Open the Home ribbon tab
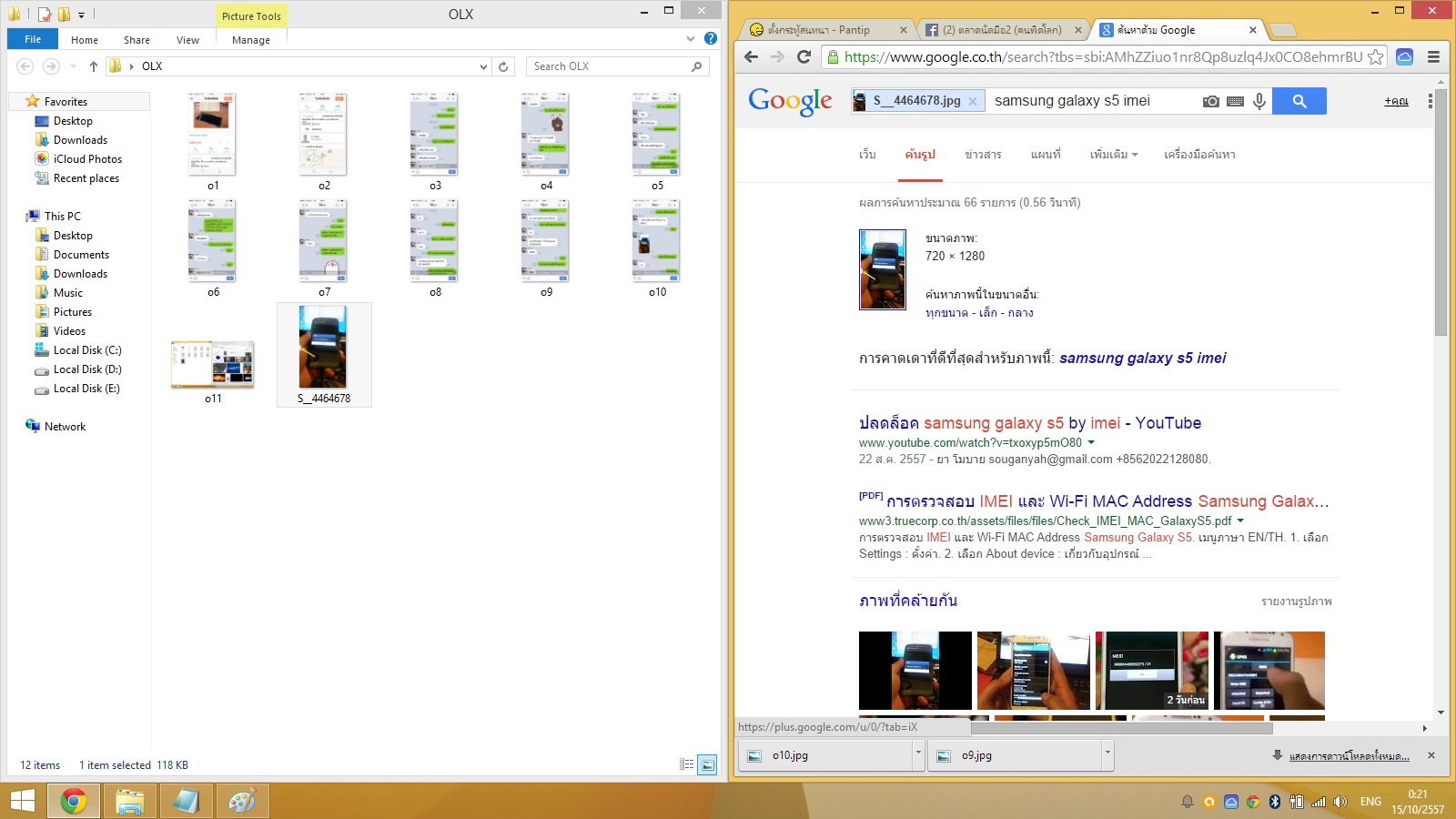This screenshot has height=819, width=1456. (x=85, y=40)
